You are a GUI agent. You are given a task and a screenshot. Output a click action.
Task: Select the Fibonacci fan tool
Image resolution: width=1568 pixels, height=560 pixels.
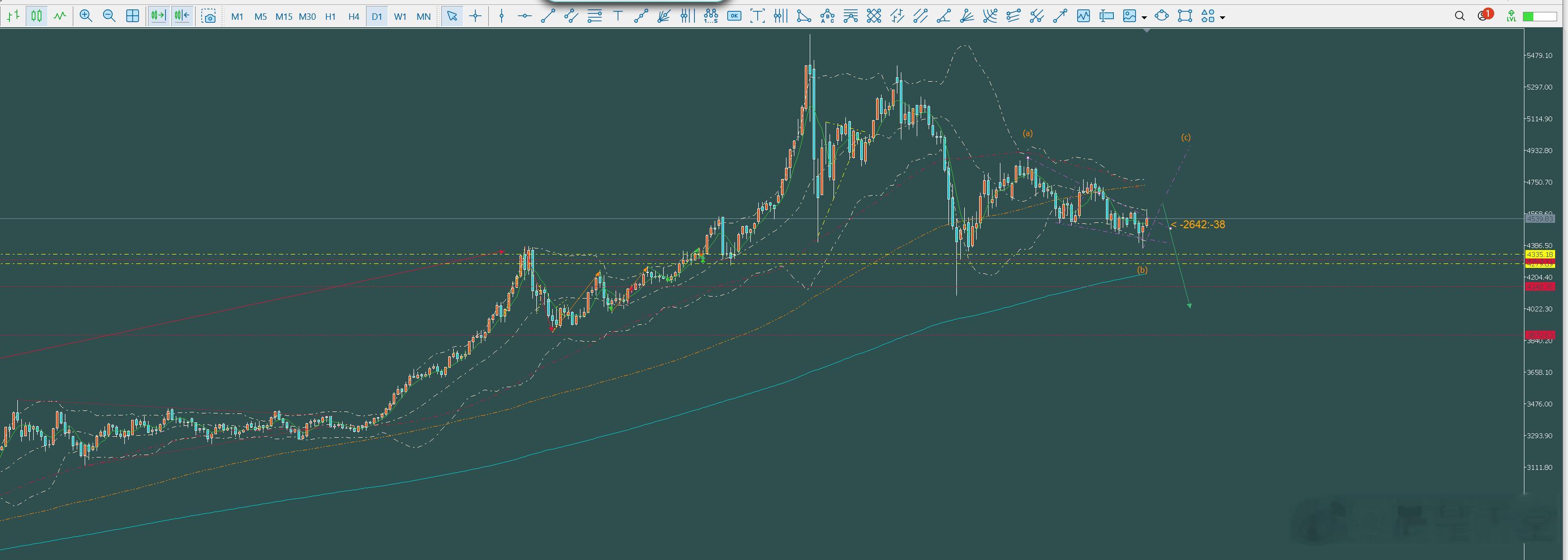pos(664,16)
